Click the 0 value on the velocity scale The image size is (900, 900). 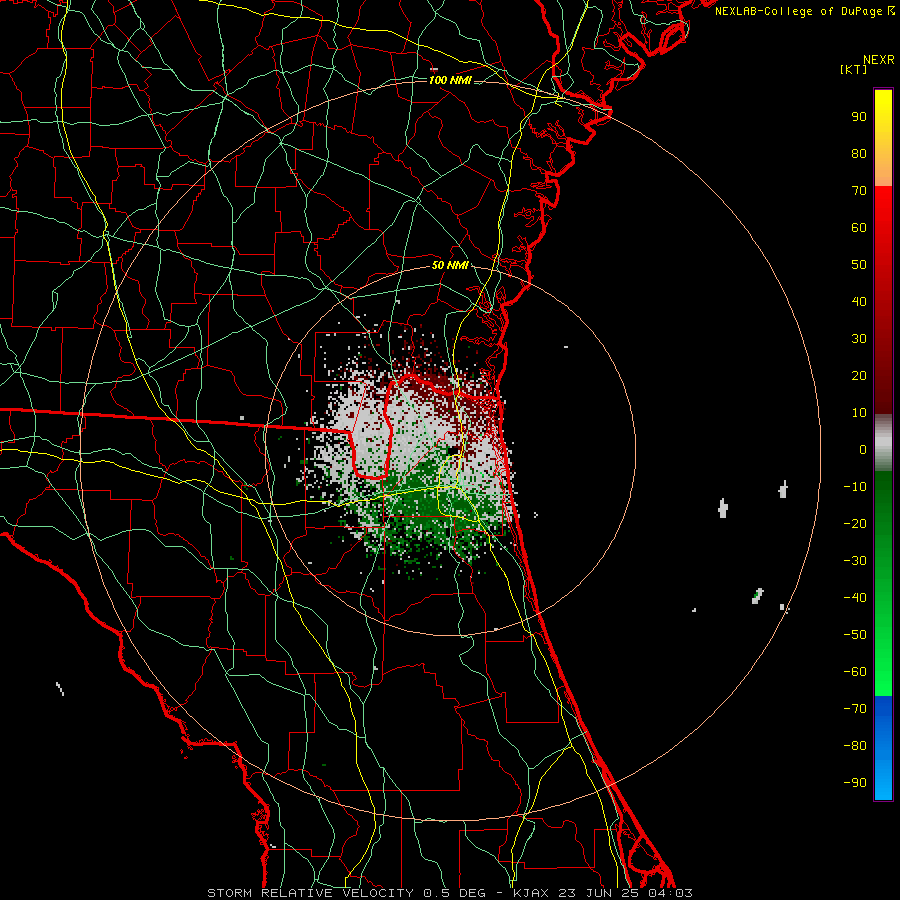pos(863,450)
